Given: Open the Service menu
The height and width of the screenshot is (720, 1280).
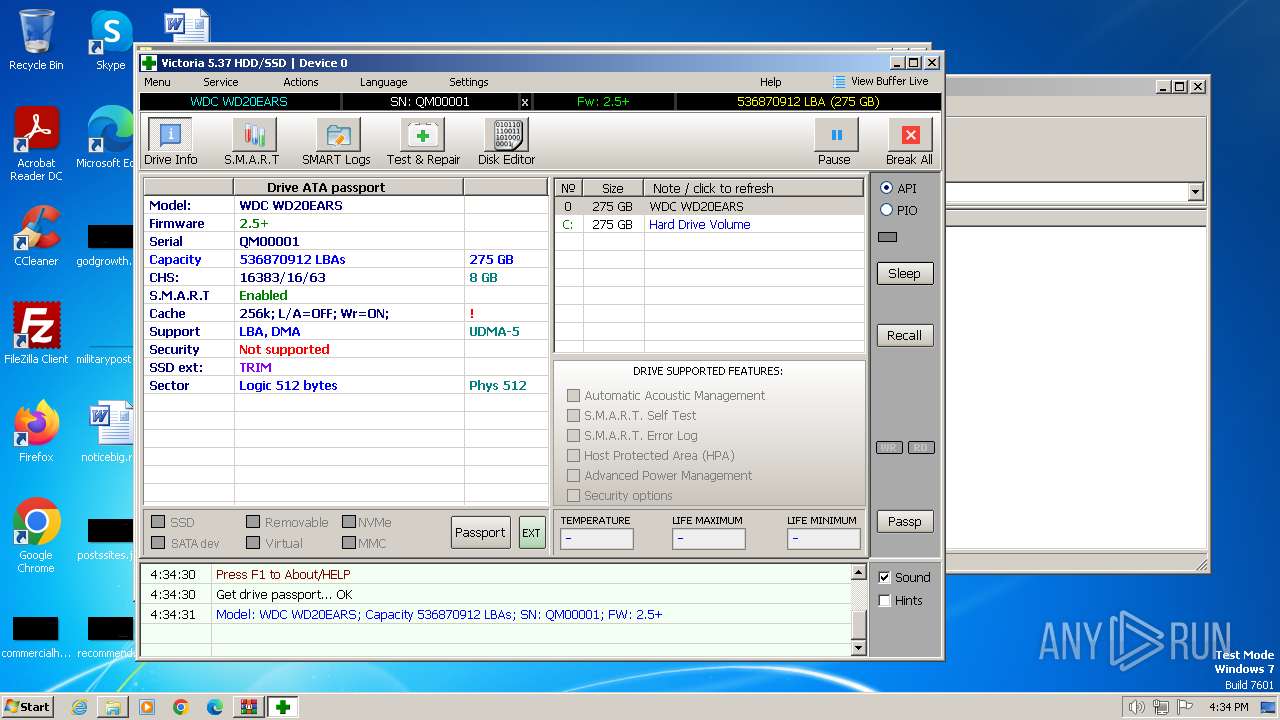Looking at the screenshot, I should click(221, 82).
